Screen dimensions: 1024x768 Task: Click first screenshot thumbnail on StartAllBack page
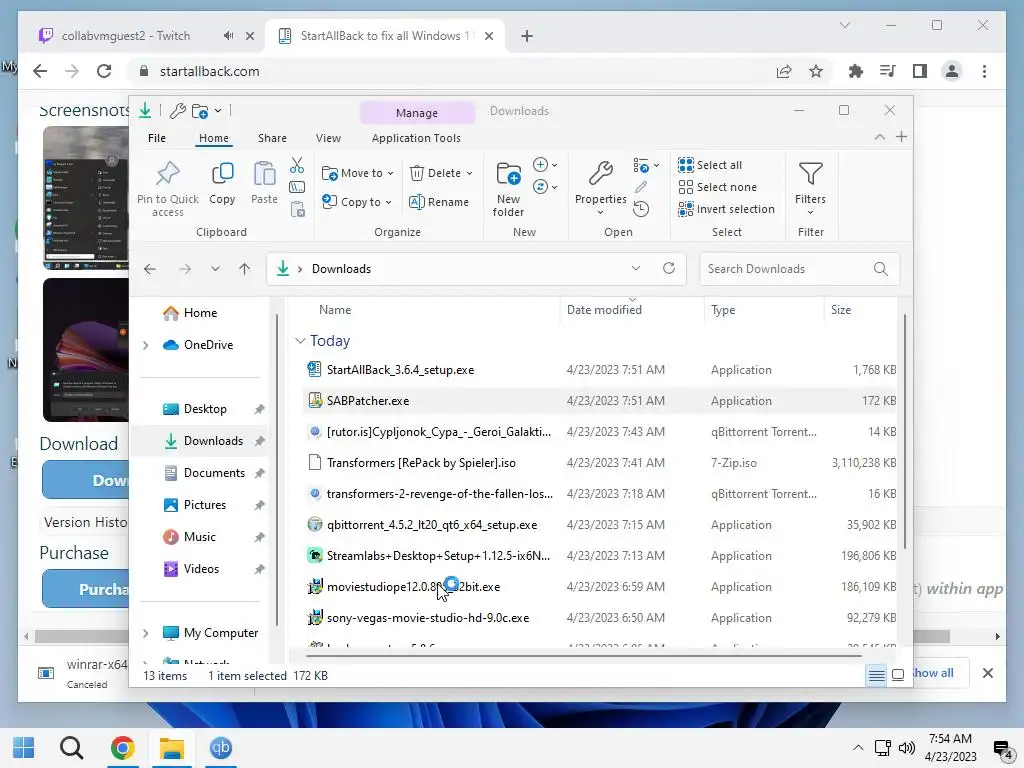pyautogui.click(x=86, y=198)
